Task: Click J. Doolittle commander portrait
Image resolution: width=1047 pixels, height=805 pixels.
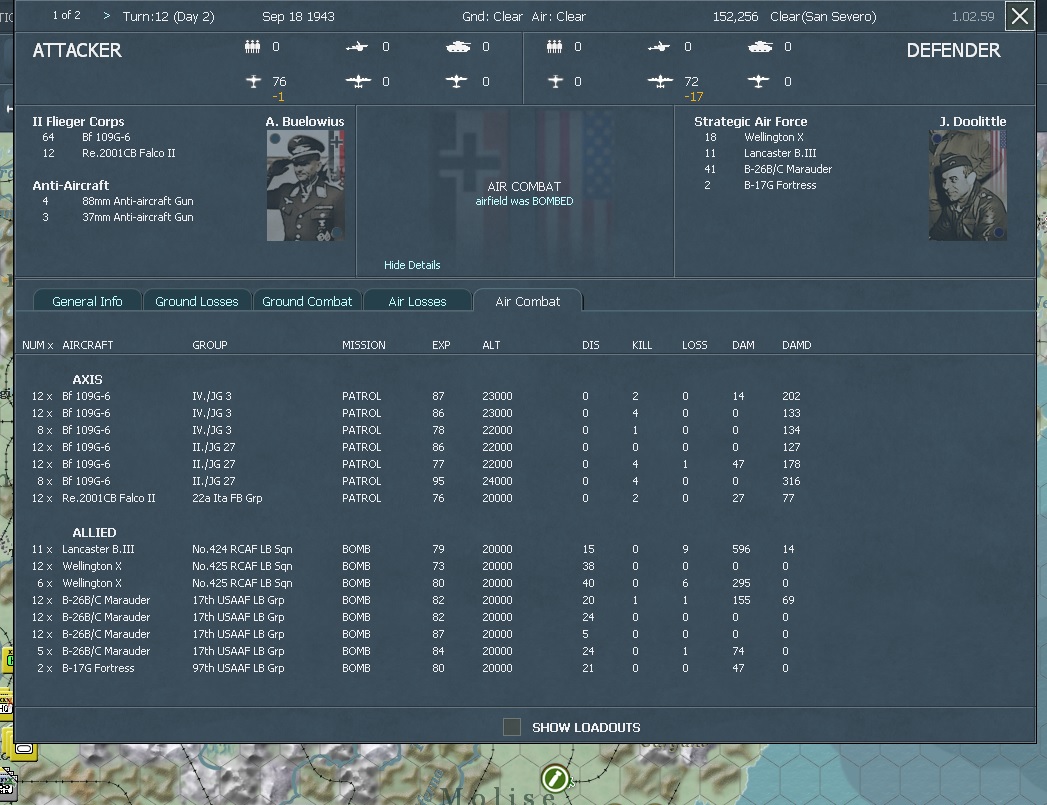Action: tap(966, 184)
